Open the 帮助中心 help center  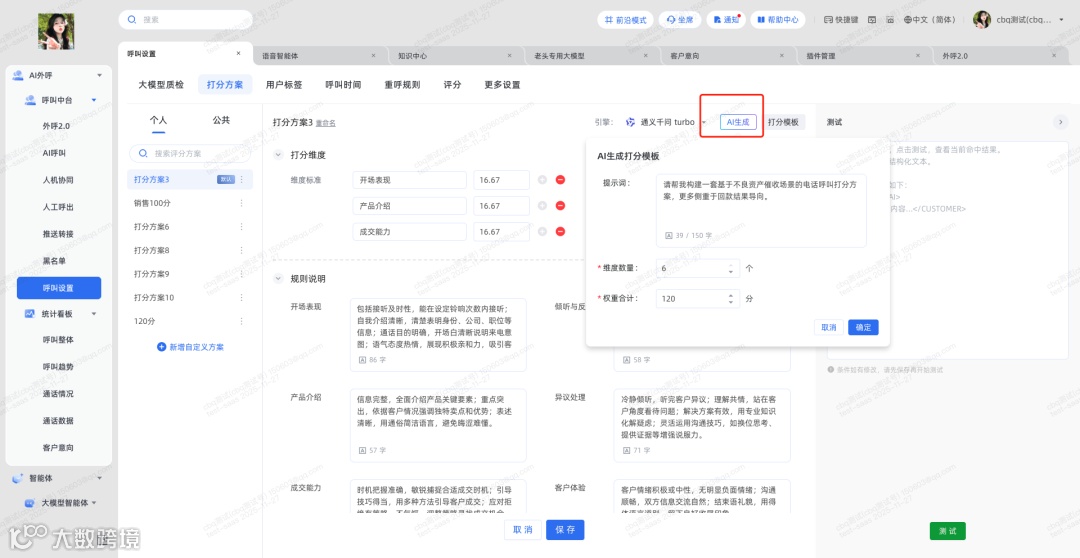(778, 20)
